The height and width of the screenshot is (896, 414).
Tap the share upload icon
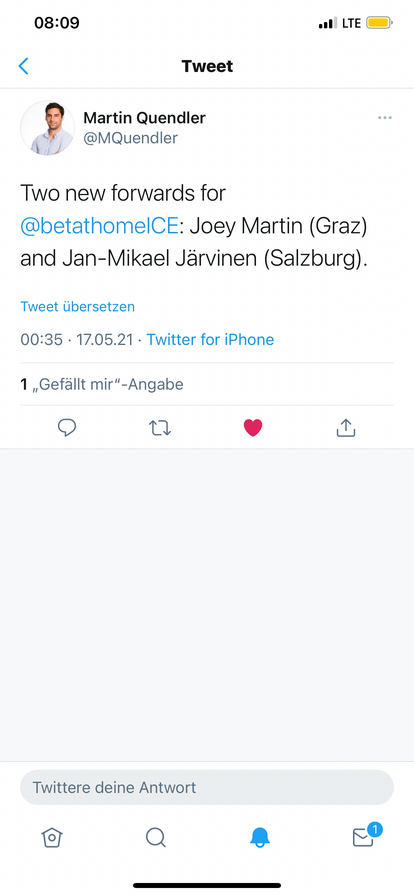click(346, 427)
